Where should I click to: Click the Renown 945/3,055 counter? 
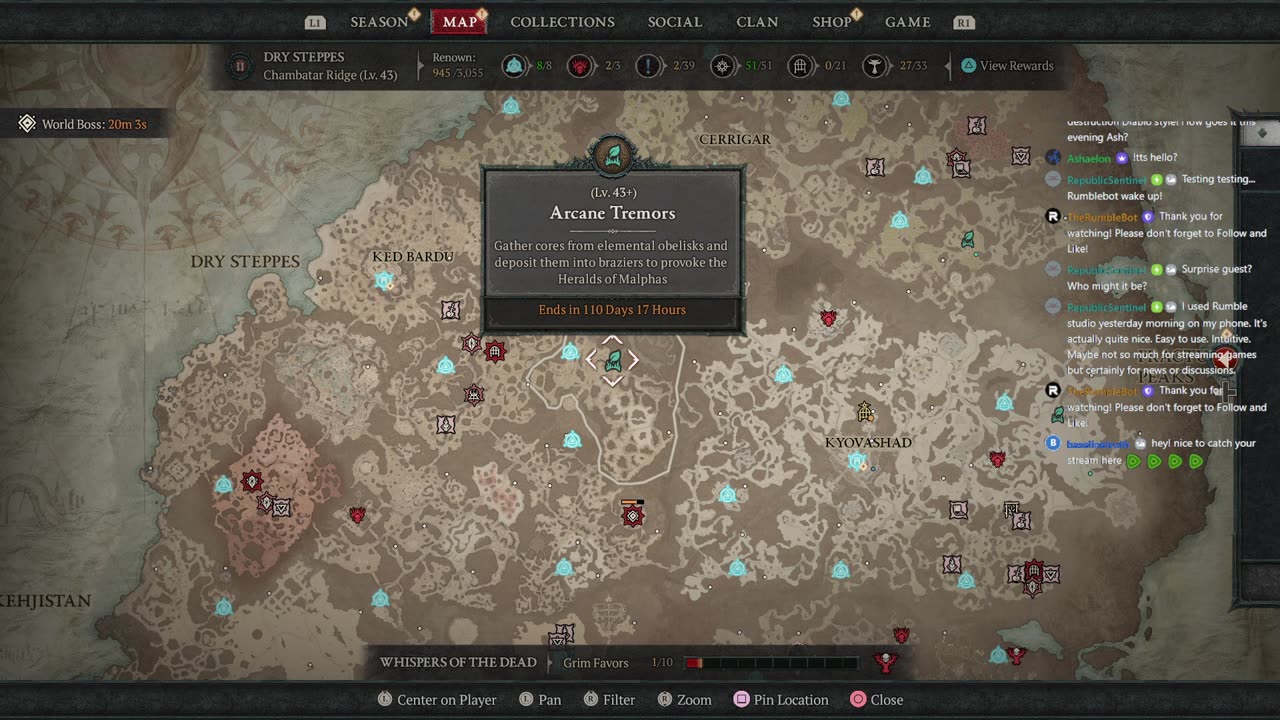(x=457, y=65)
